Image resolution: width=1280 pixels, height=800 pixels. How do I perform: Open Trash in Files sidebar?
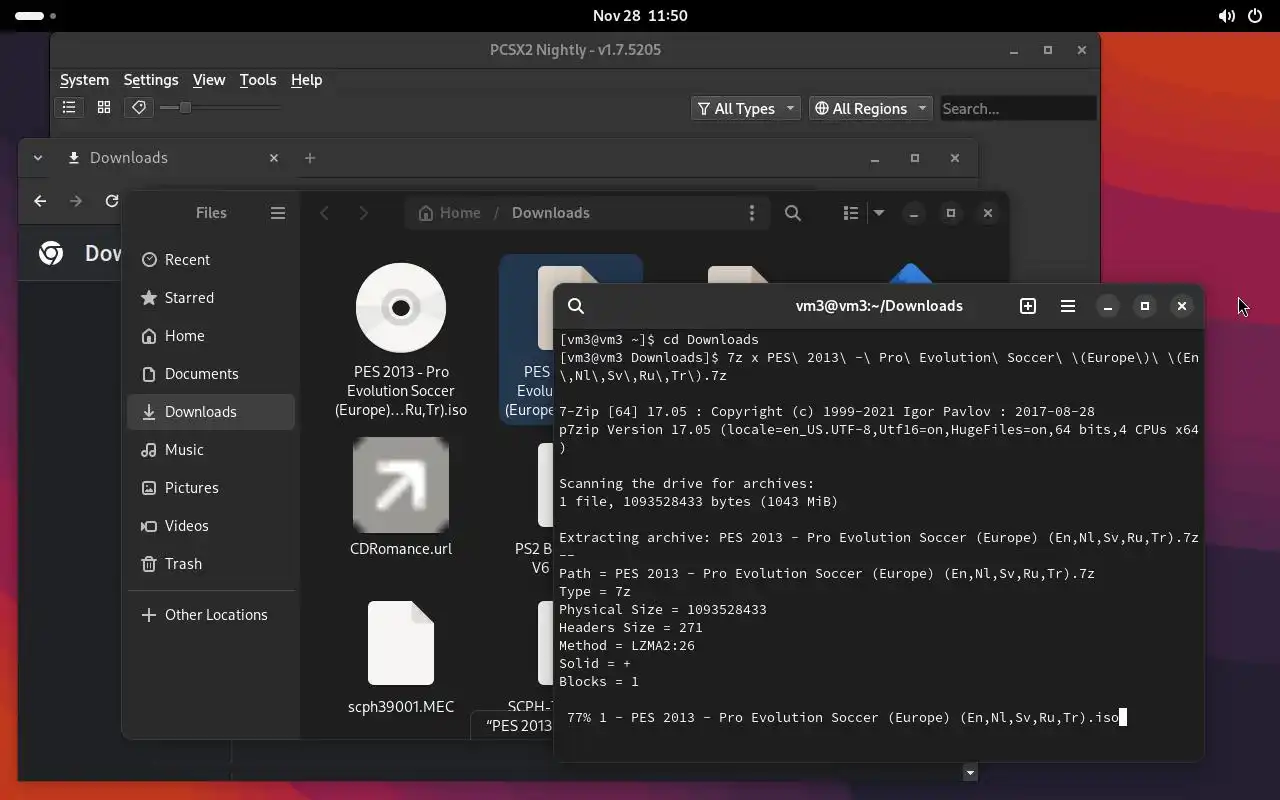pos(210,564)
